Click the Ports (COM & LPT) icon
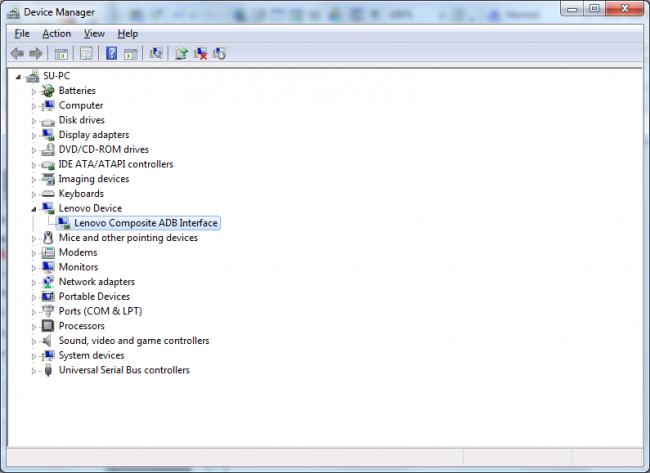The image size is (650, 473). (48, 311)
